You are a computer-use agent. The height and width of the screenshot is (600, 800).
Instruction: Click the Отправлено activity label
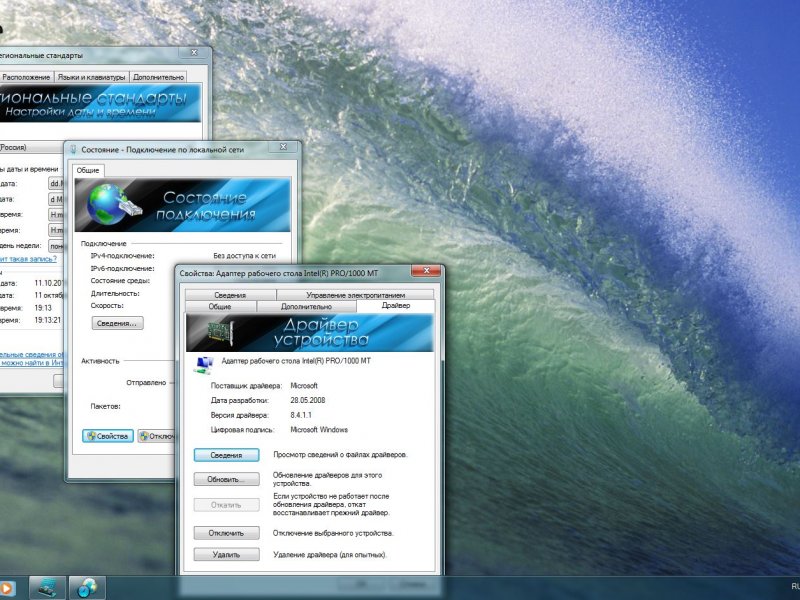(146, 383)
